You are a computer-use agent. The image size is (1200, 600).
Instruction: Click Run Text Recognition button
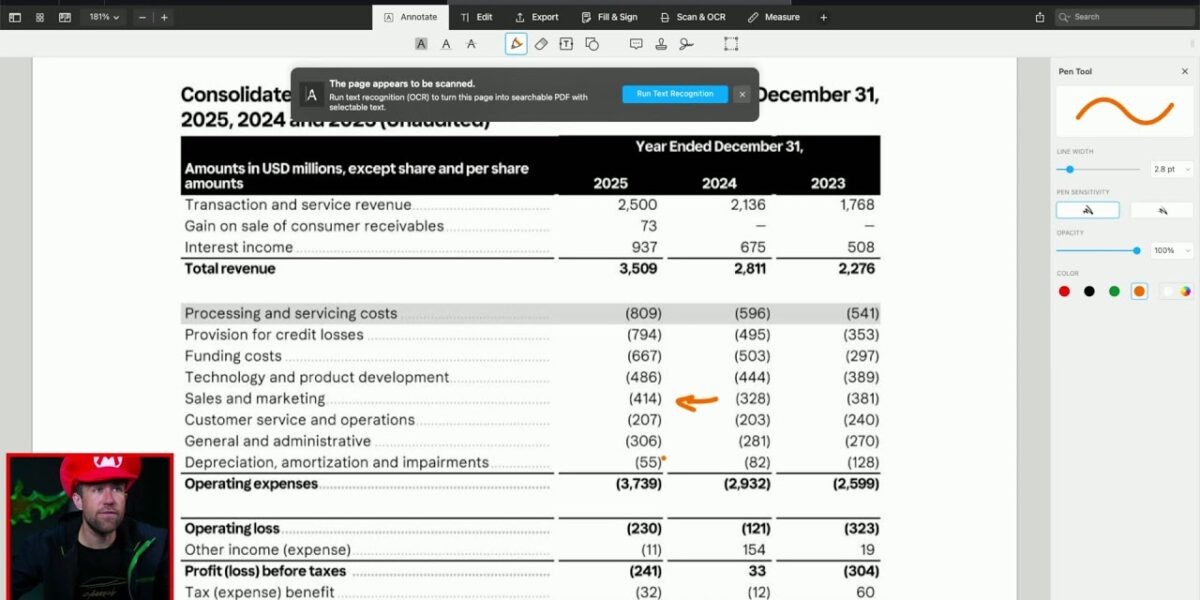click(x=675, y=94)
